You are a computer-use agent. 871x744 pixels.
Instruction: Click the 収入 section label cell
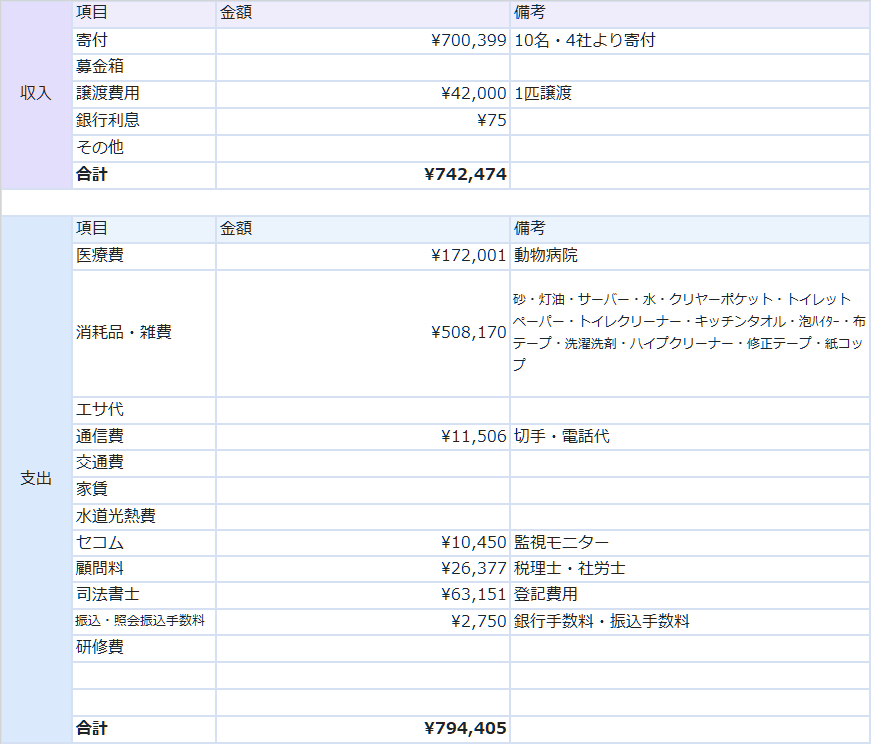(36, 94)
